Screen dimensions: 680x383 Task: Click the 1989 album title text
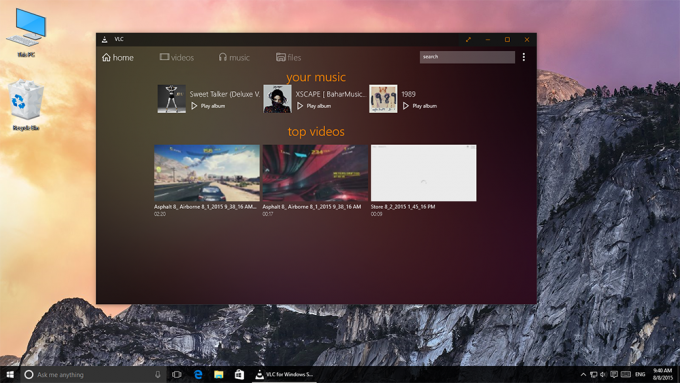point(409,94)
